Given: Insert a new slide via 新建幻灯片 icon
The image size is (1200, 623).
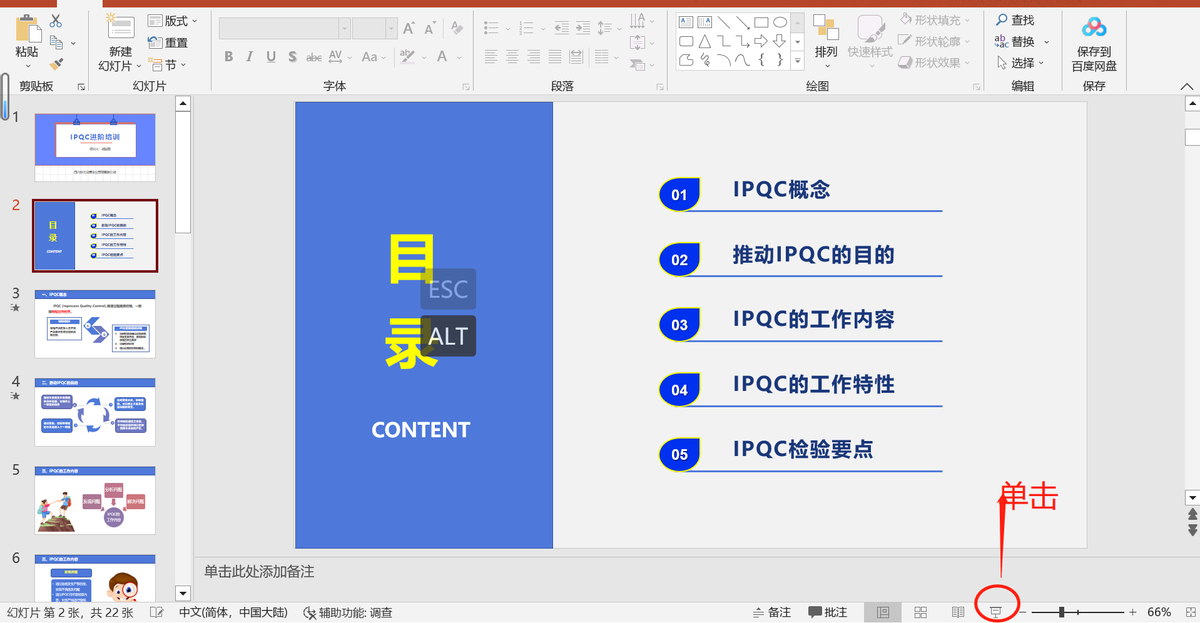Looking at the screenshot, I should pos(121,27).
